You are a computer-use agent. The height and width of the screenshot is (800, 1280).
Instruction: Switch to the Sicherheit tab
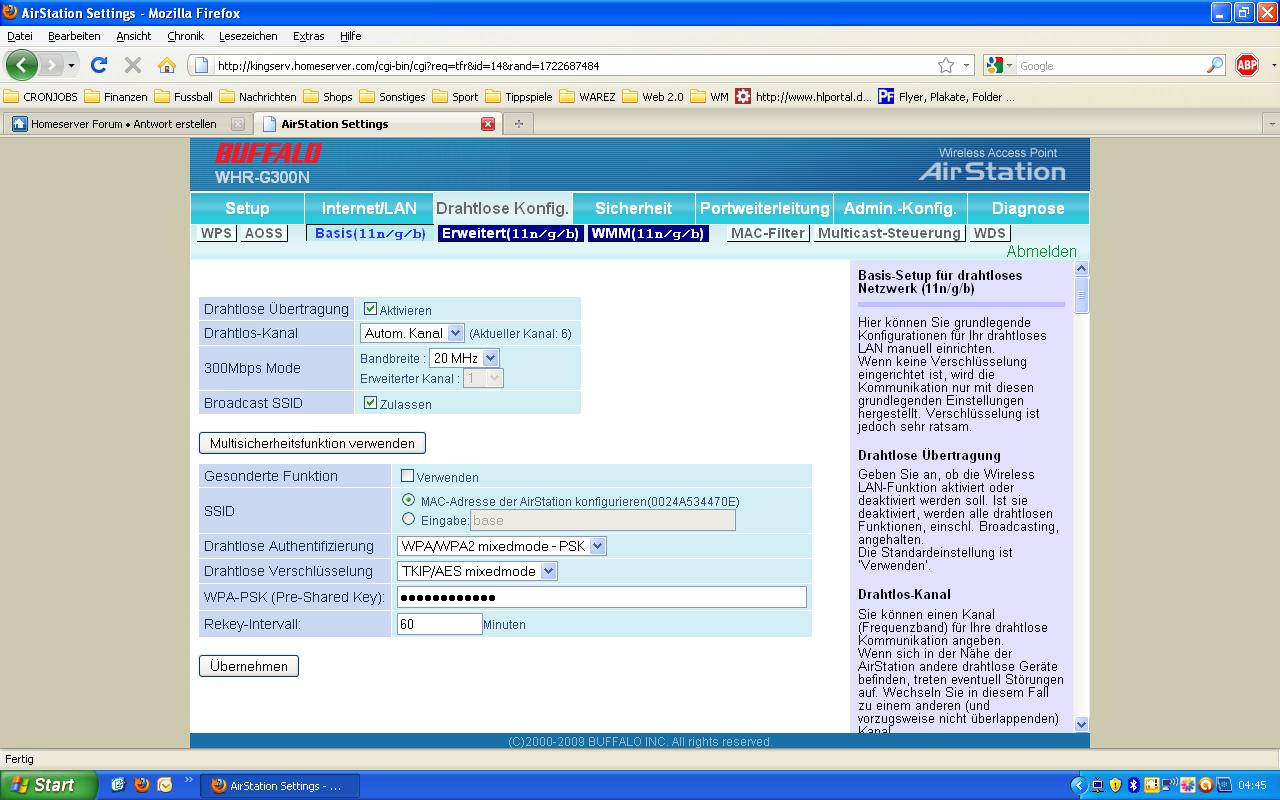[633, 208]
